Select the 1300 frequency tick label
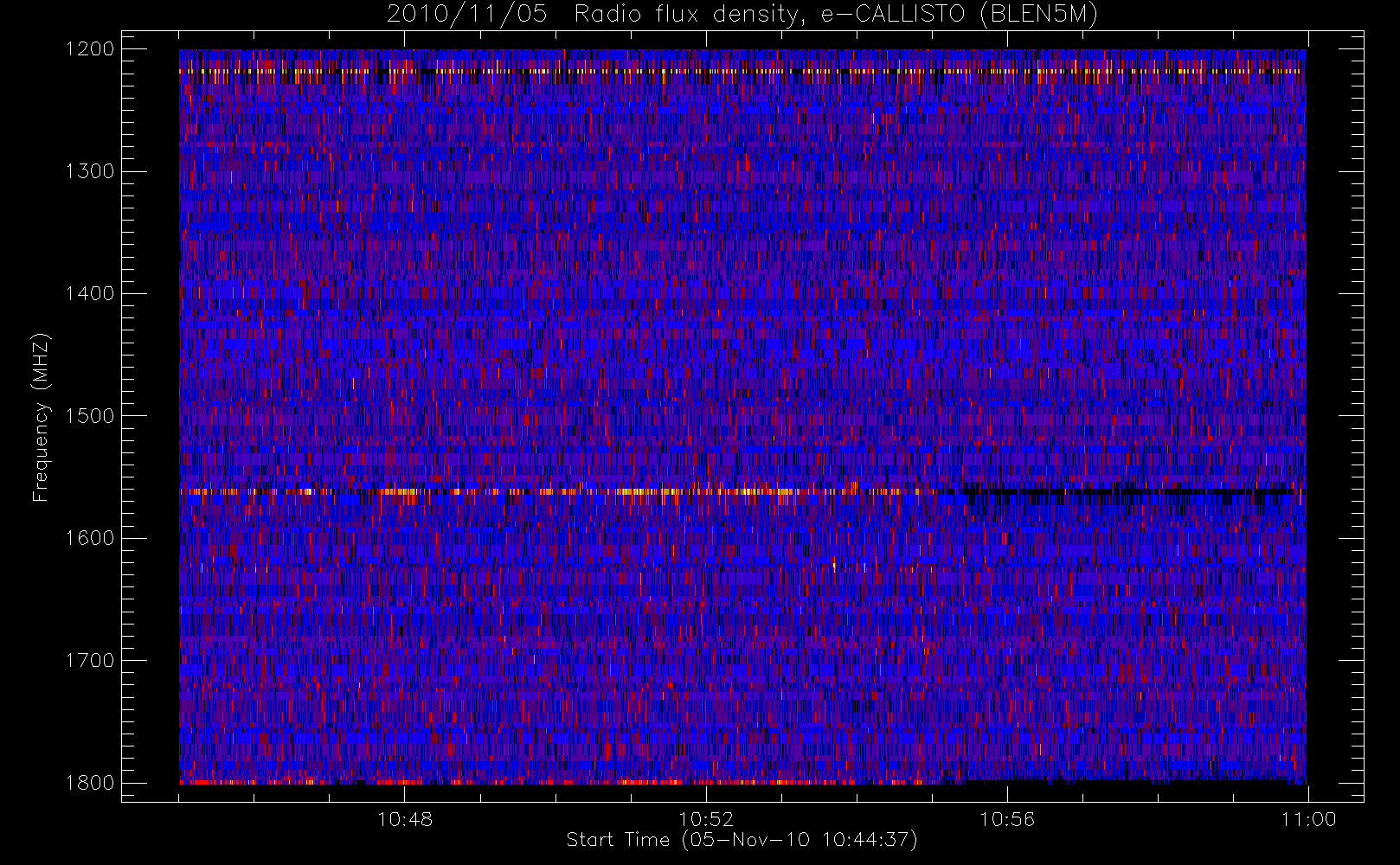The height and width of the screenshot is (865, 1400). click(x=90, y=171)
